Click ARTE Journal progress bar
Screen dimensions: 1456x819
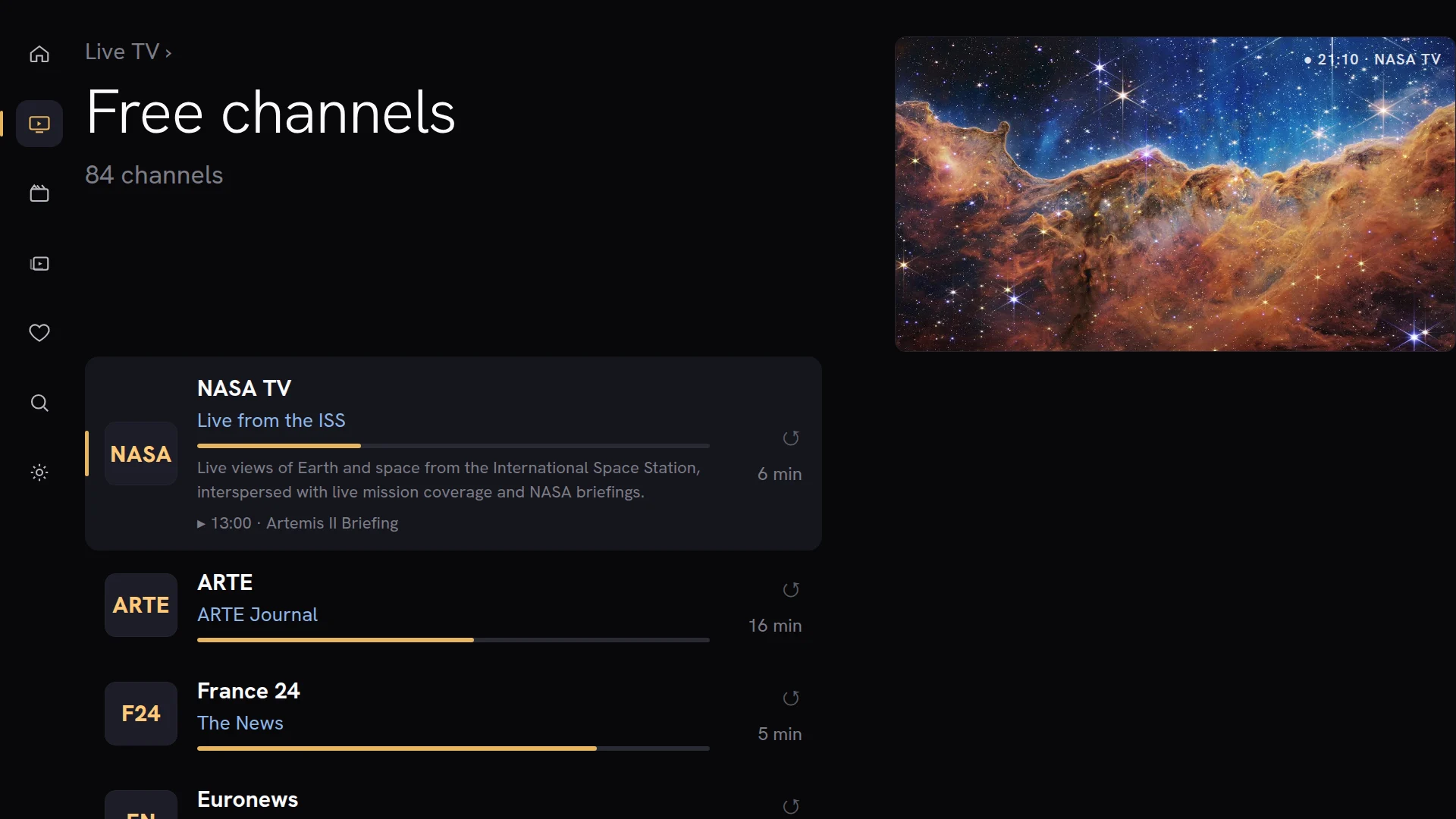coord(453,640)
